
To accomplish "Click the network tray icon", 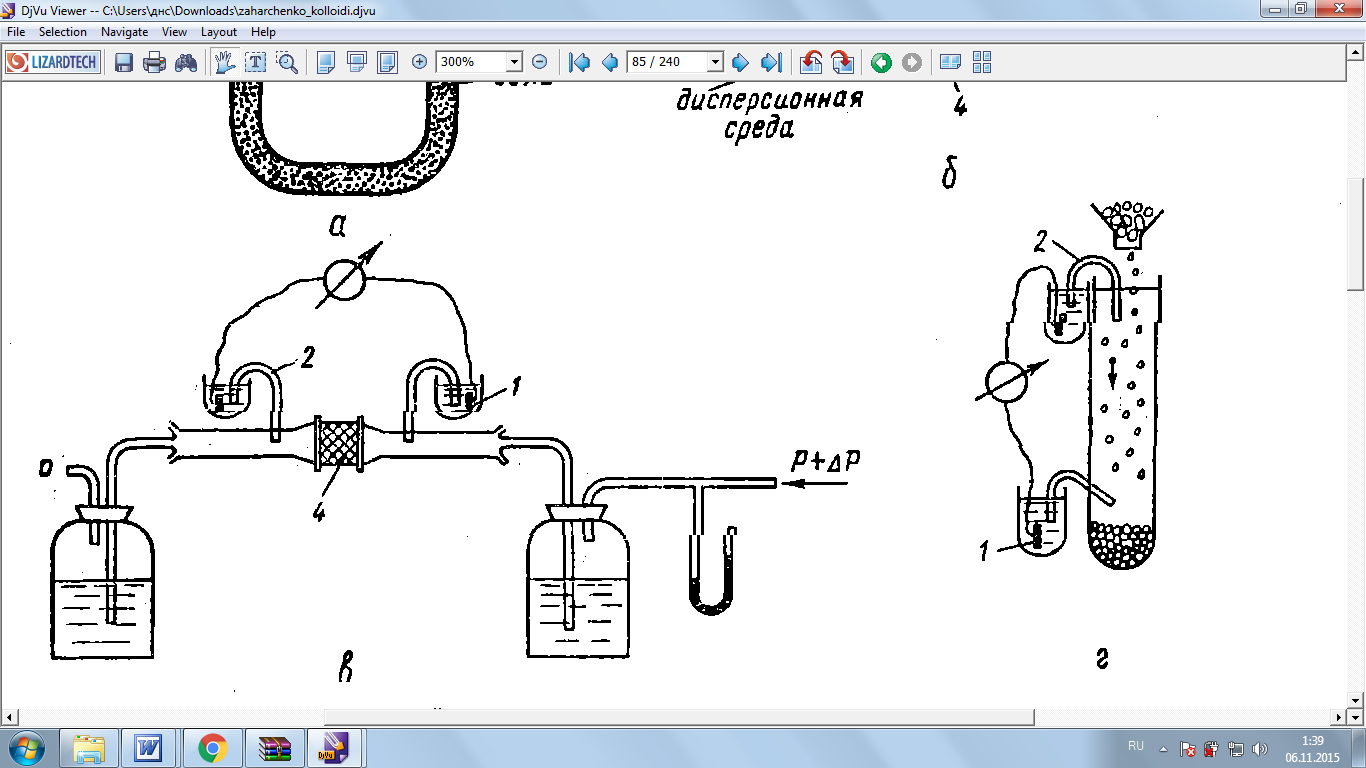I will point(1236,748).
